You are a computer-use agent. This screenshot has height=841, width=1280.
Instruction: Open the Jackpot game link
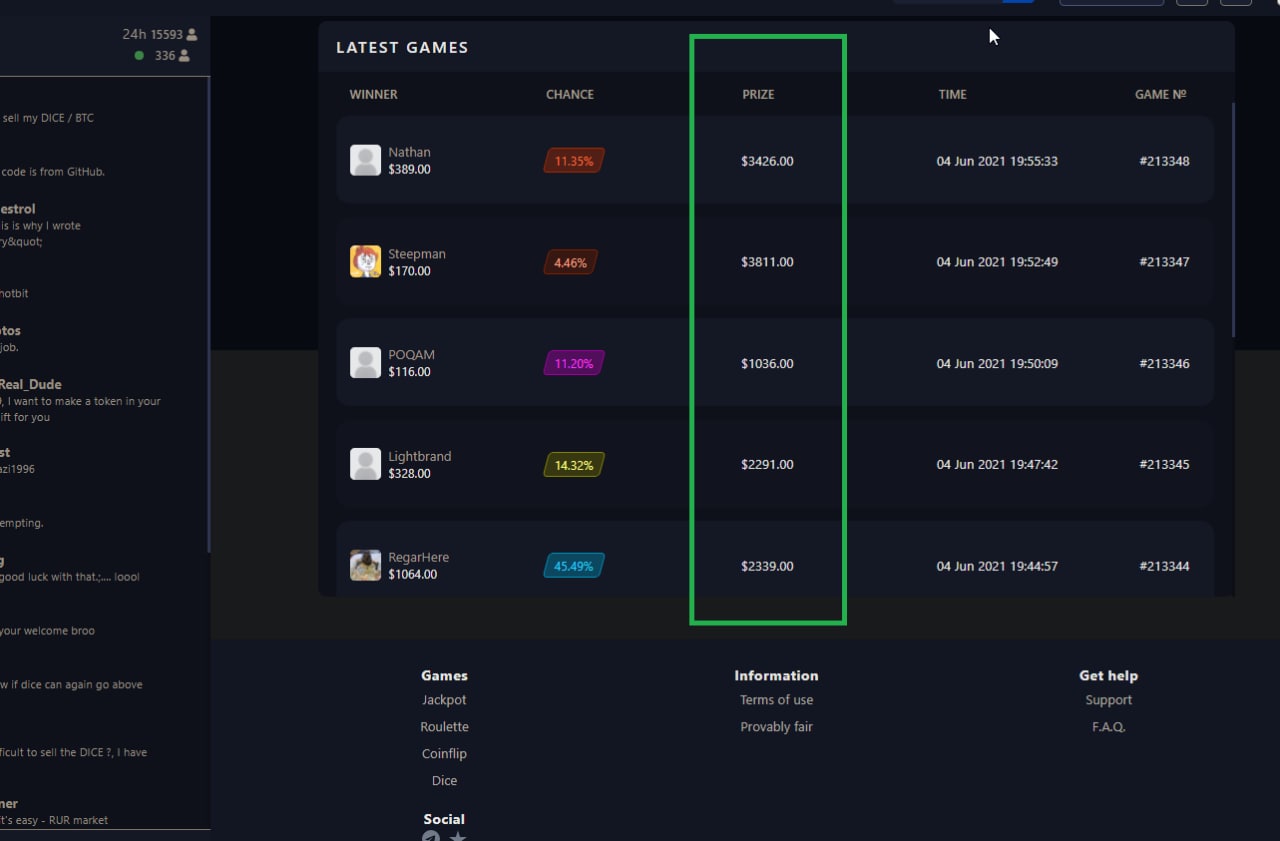[444, 700]
